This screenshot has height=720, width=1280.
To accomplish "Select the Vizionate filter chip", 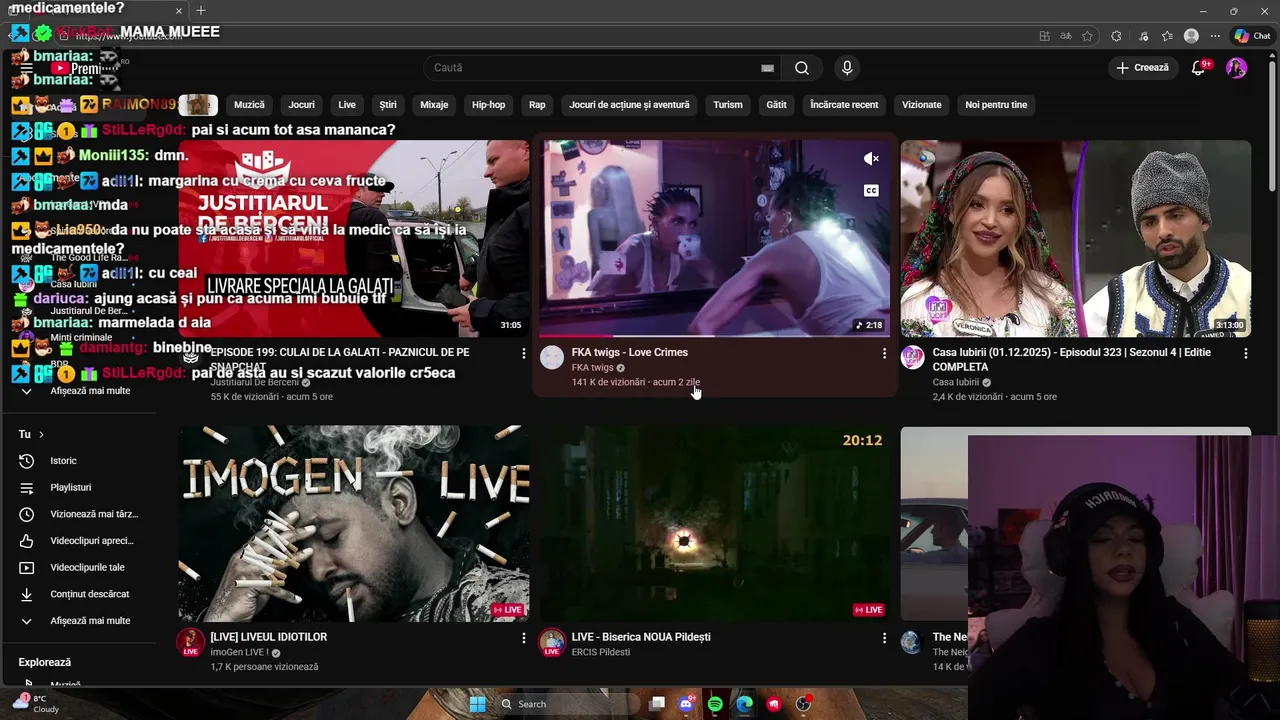I will [921, 105].
